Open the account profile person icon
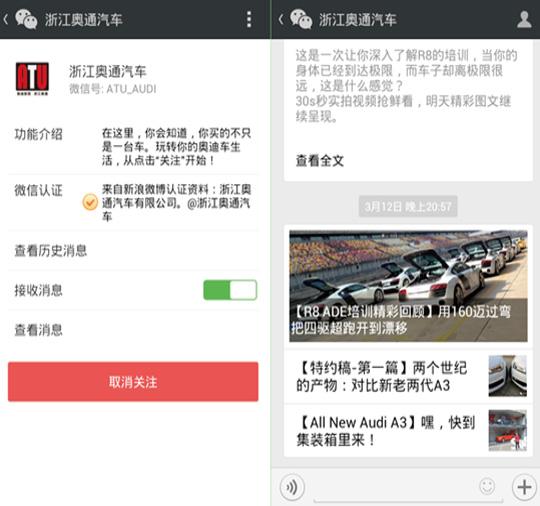 click(524, 19)
